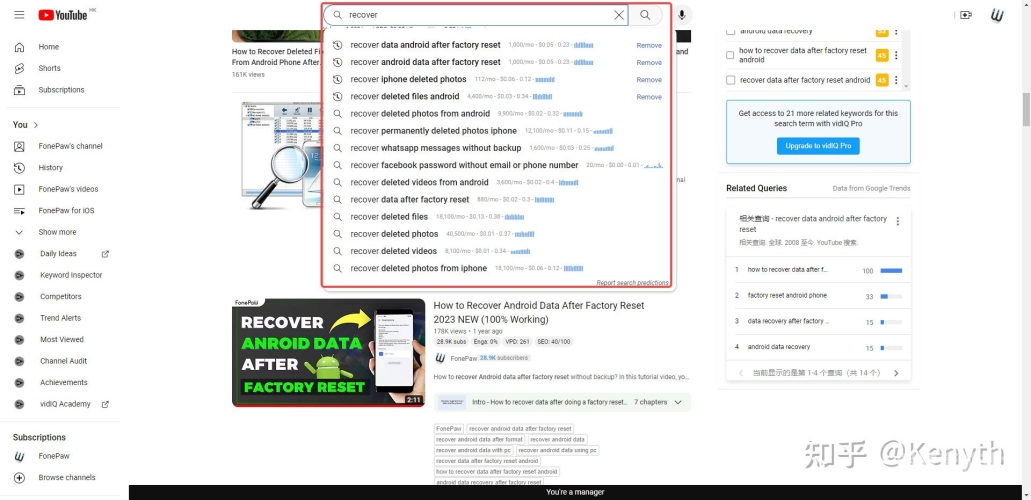Click the page vertical scrollbar

1026,110
